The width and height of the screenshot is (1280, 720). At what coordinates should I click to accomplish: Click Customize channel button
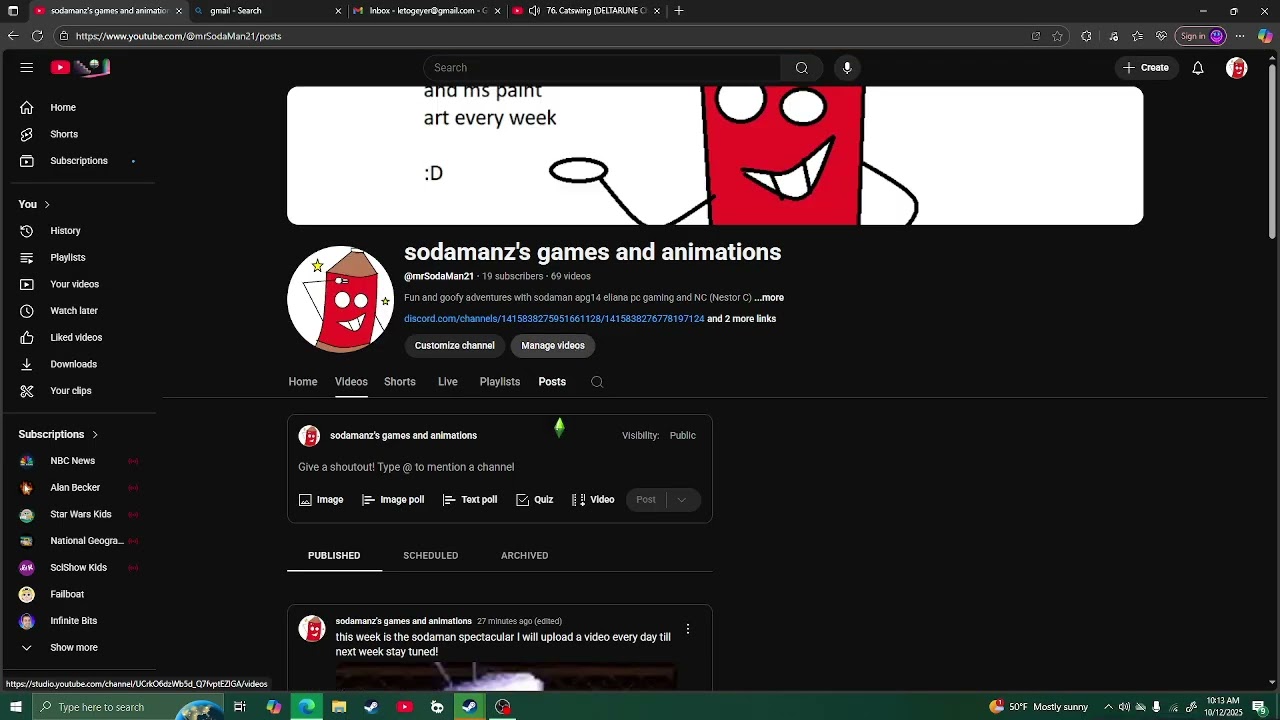tap(455, 346)
